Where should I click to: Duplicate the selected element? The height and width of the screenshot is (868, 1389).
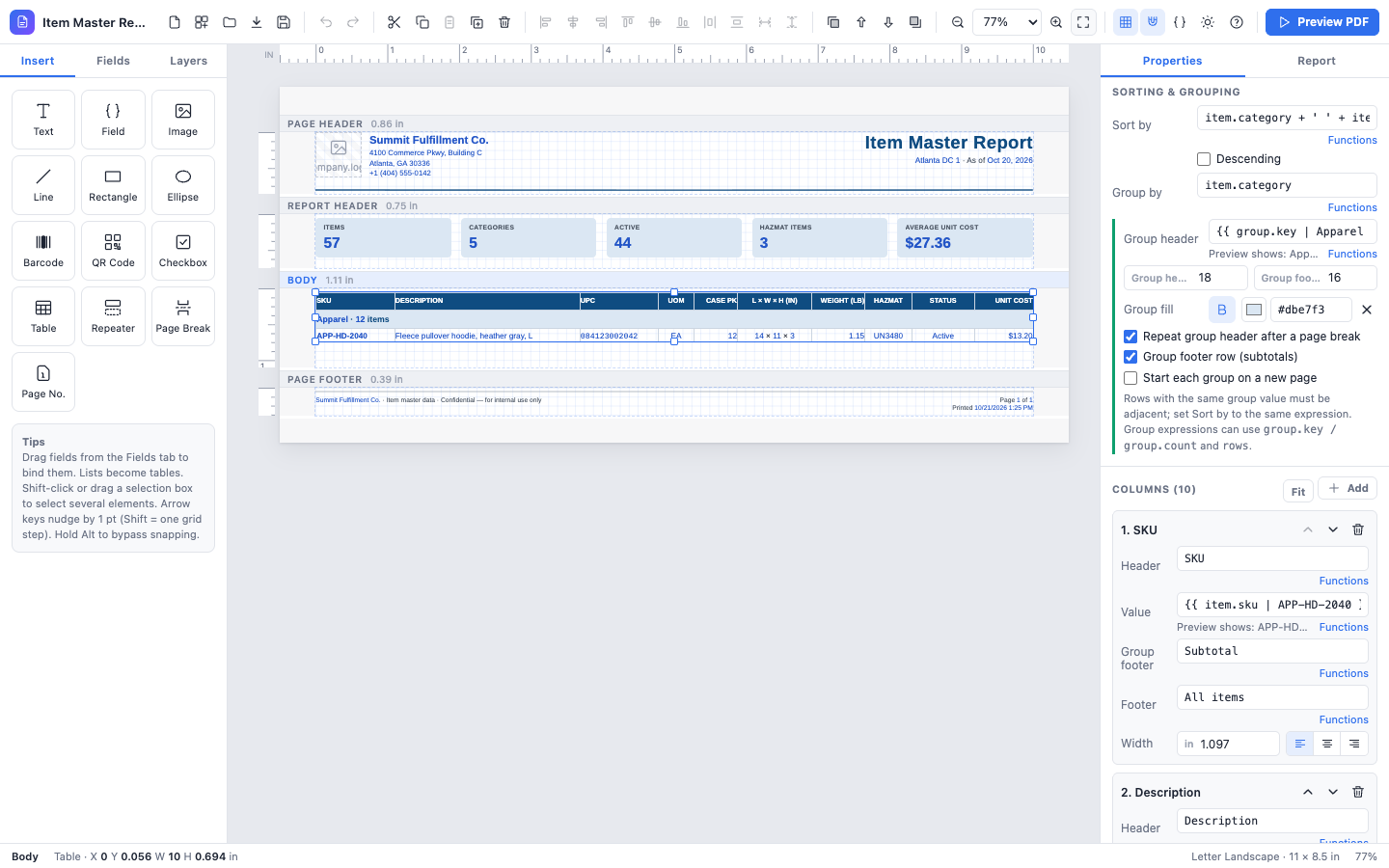pos(477,22)
